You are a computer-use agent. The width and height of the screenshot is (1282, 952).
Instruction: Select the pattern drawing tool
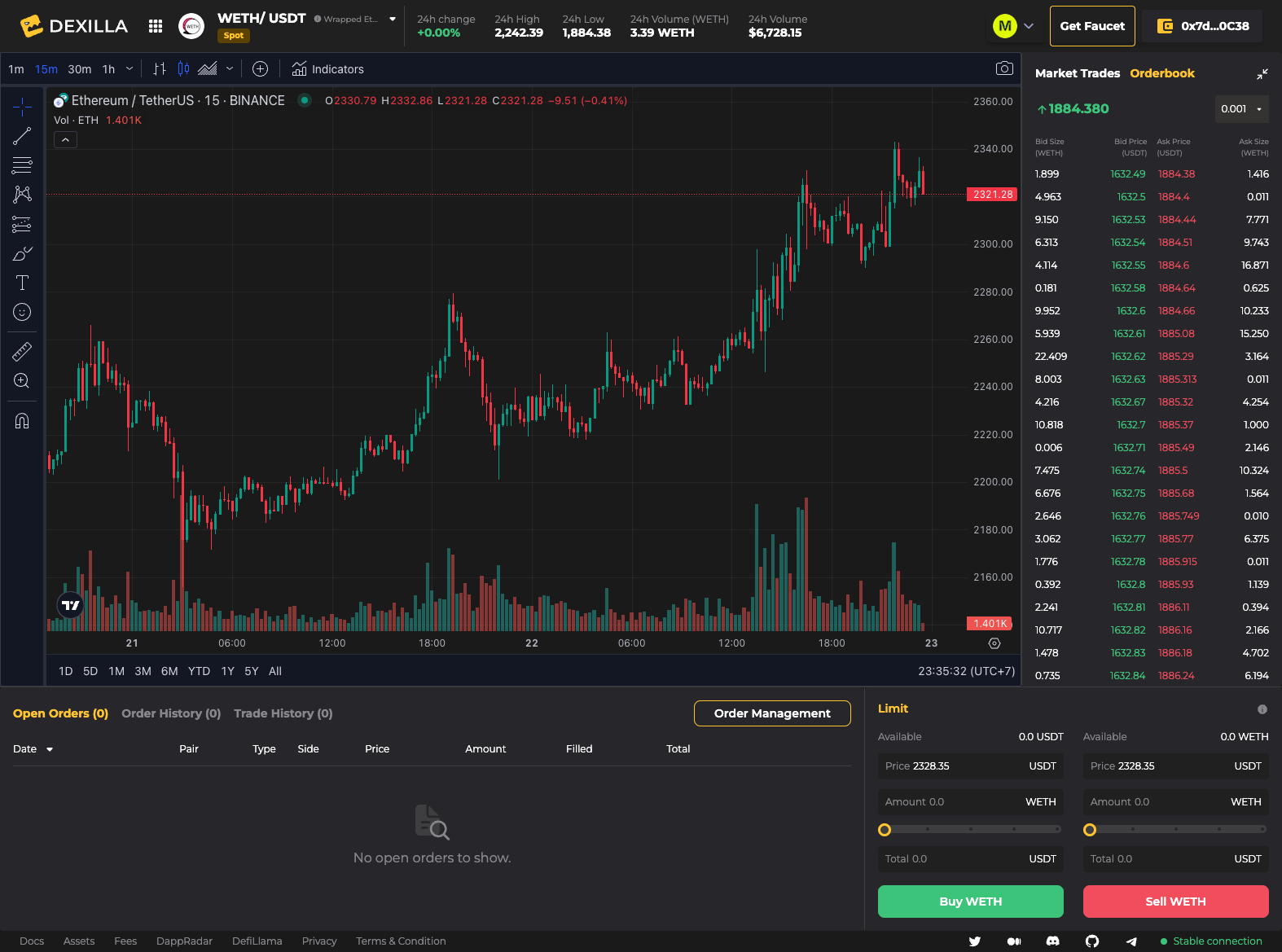pos(22,195)
